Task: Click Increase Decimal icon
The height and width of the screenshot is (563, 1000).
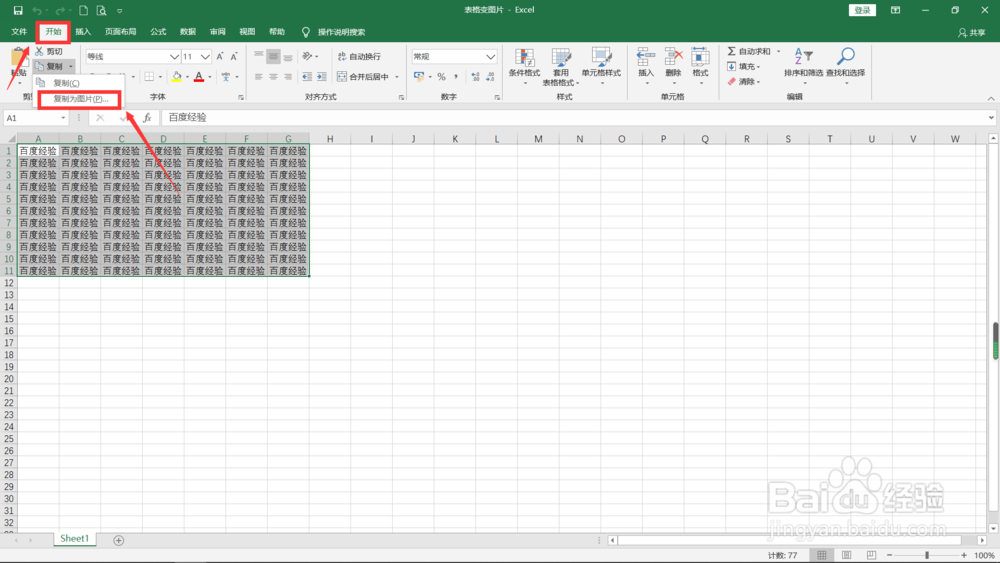Action: [x=475, y=77]
